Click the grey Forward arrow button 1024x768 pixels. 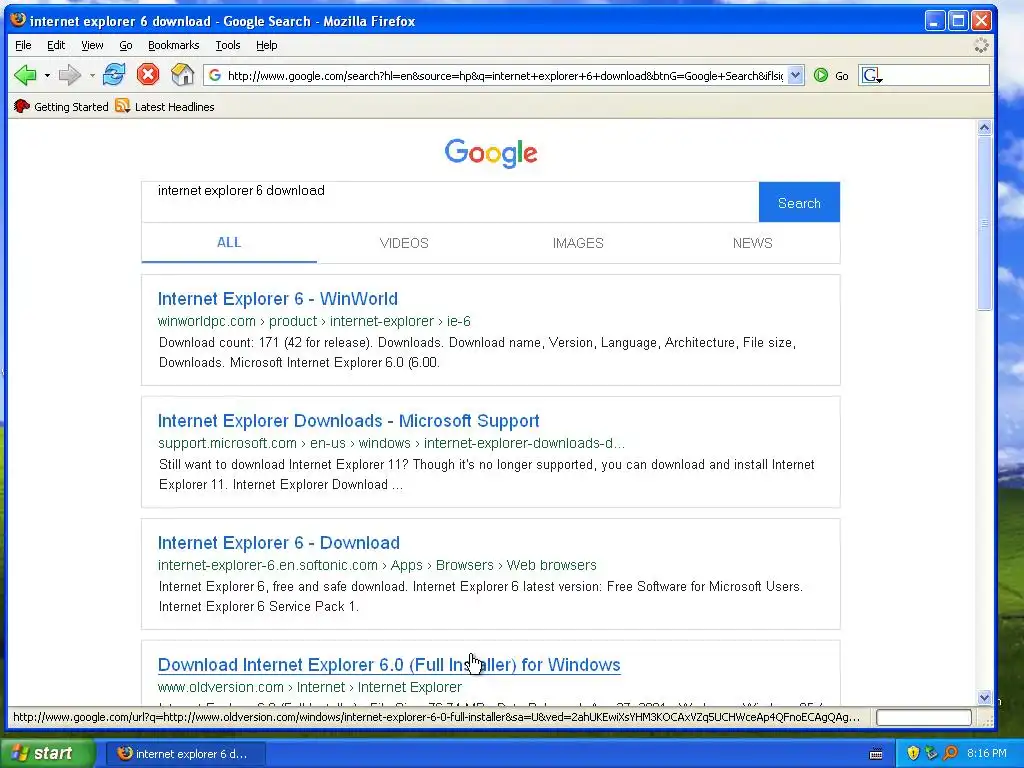[69, 75]
